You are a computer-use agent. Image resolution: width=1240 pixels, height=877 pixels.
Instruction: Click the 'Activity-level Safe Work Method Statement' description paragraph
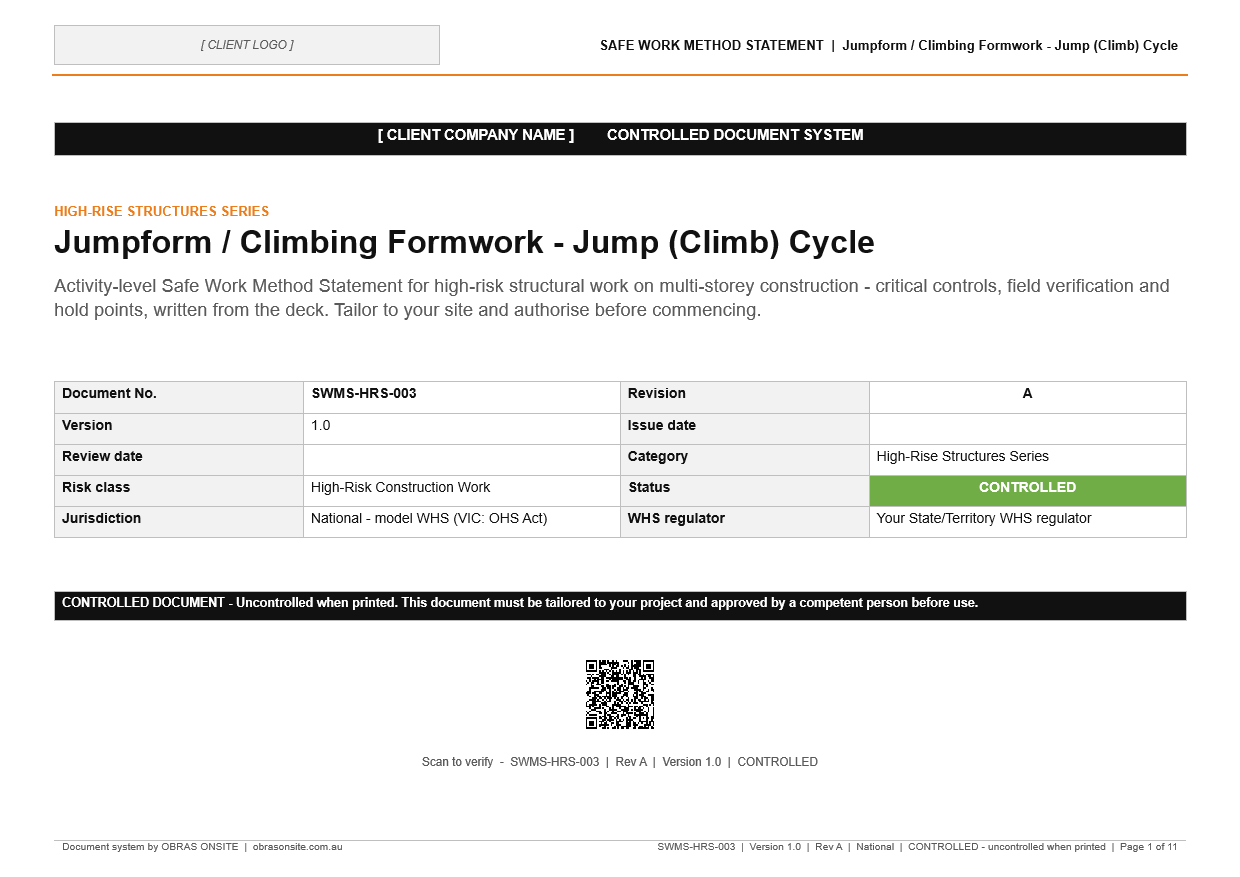tap(612, 298)
